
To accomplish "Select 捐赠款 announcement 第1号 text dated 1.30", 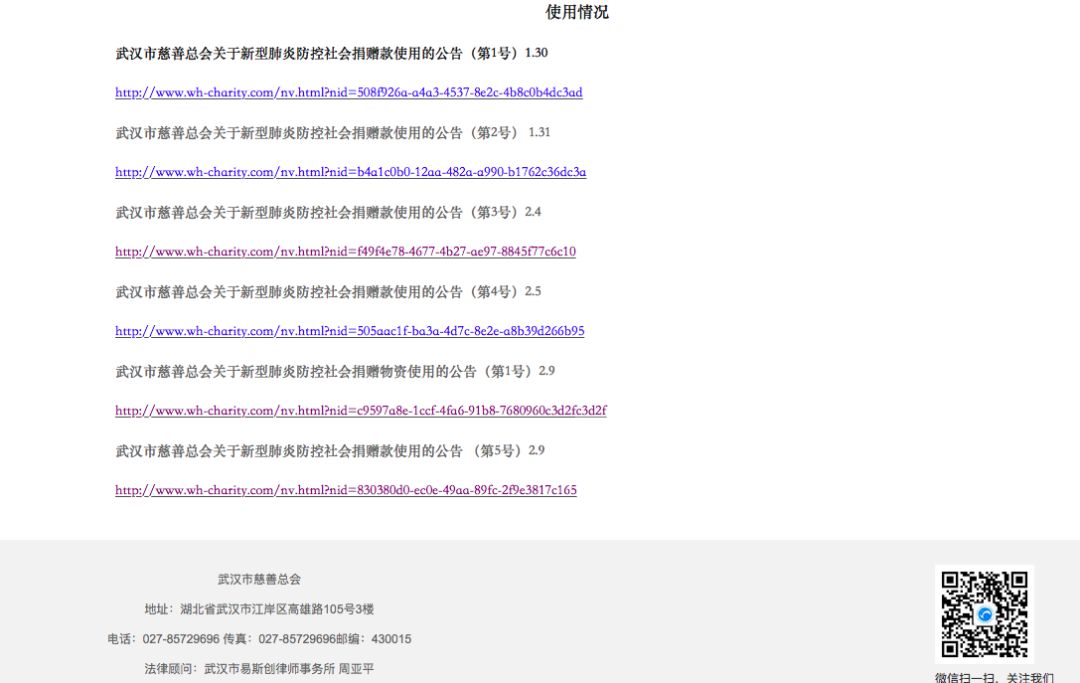I will click(x=331, y=53).
